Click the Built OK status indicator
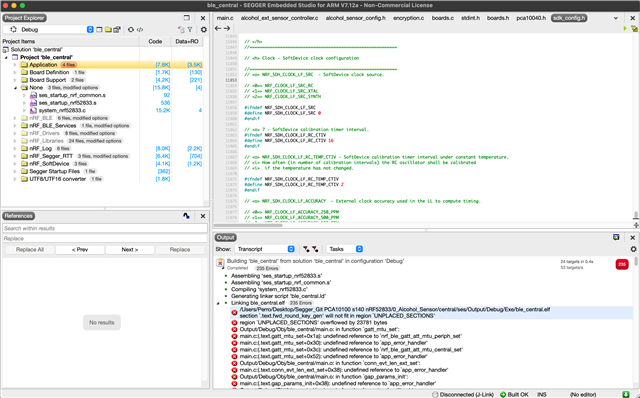The width and height of the screenshot is (640, 398). [x=514, y=394]
